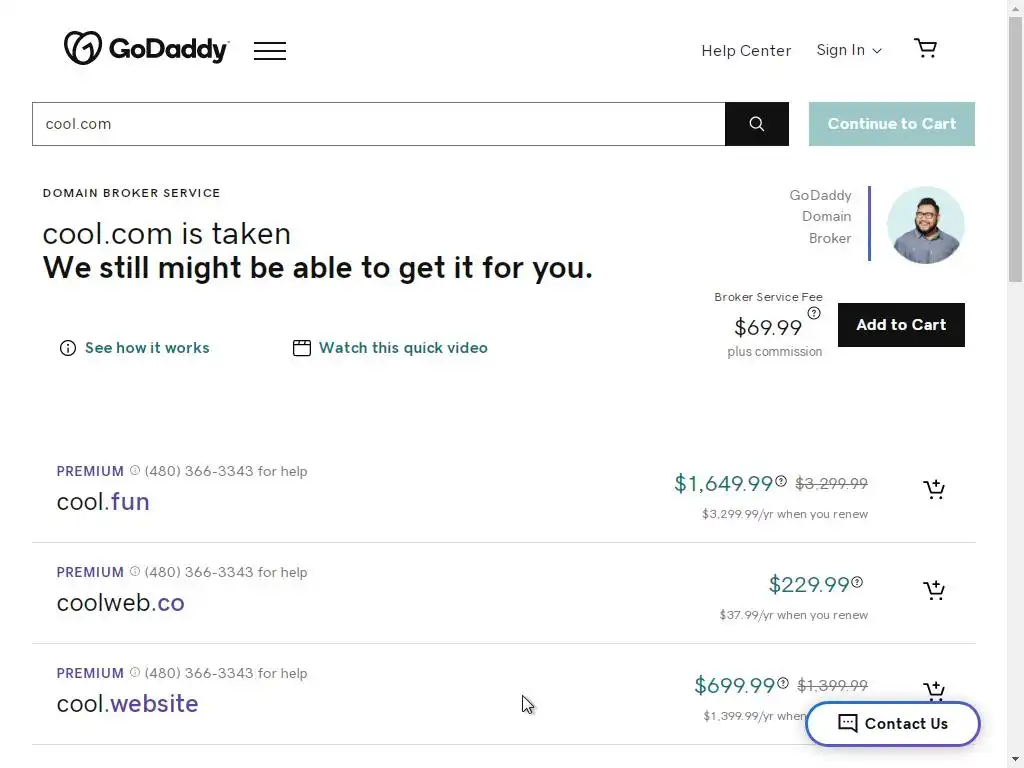Open the hamburger navigation menu
Image resolution: width=1024 pixels, height=768 pixels.
click(270, 50)
